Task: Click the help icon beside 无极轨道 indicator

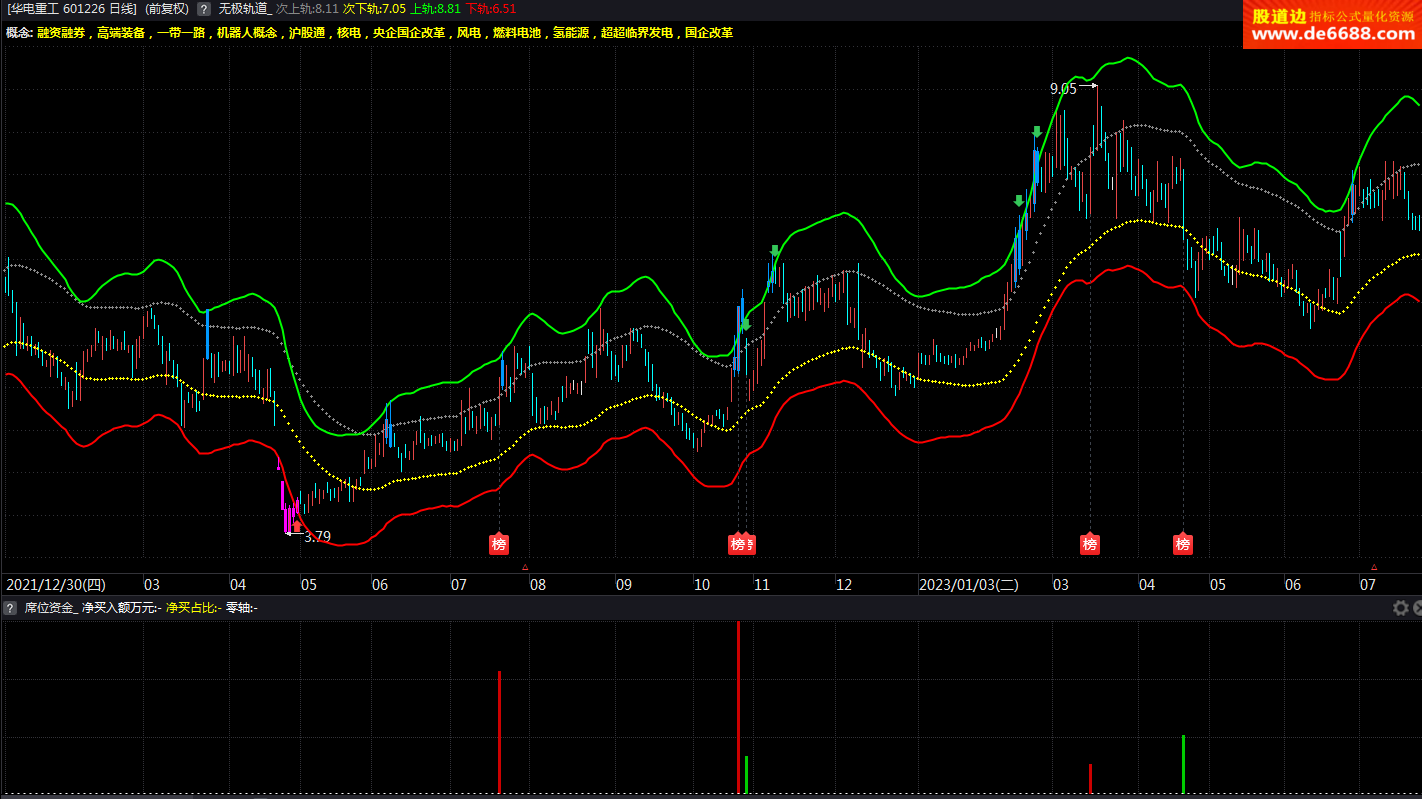Action: 204,8
